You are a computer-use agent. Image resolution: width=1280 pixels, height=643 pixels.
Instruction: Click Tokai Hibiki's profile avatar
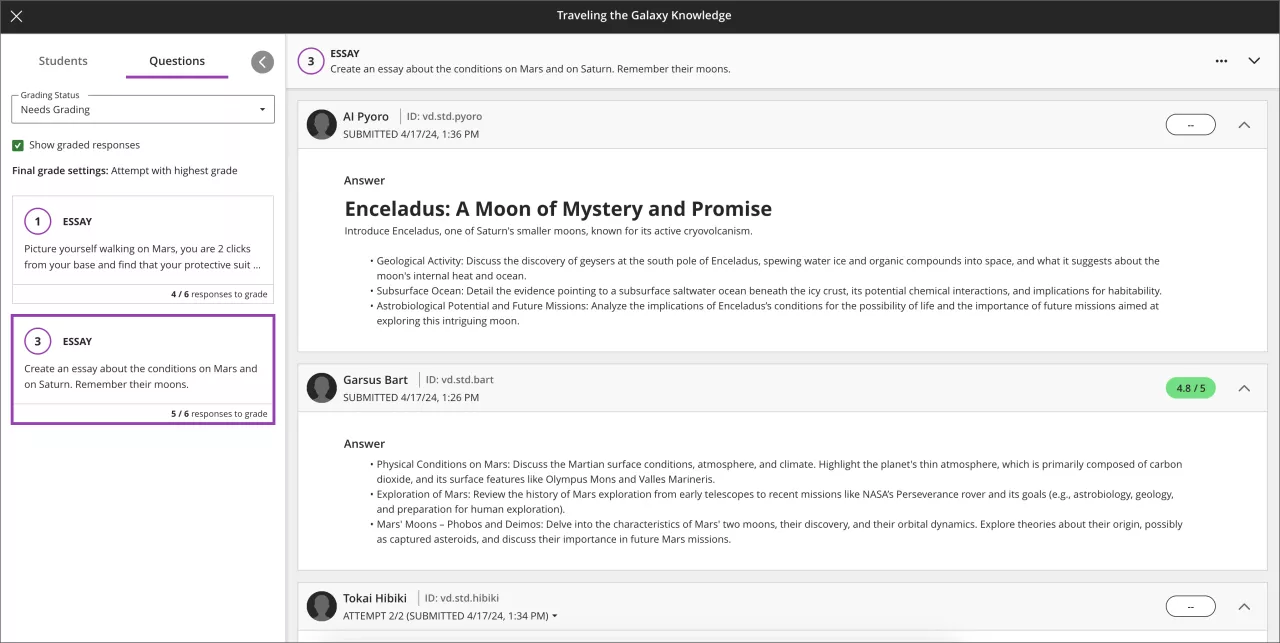pyautogui.click(x=321, y=606)
